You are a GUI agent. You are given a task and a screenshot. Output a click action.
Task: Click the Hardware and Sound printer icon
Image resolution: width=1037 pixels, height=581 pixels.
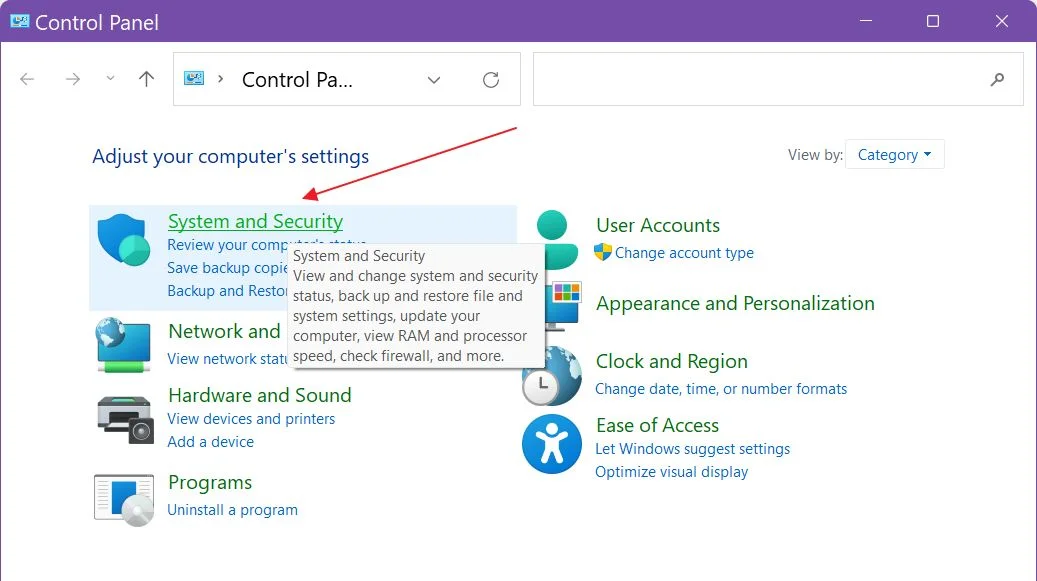tap(125, 420)
